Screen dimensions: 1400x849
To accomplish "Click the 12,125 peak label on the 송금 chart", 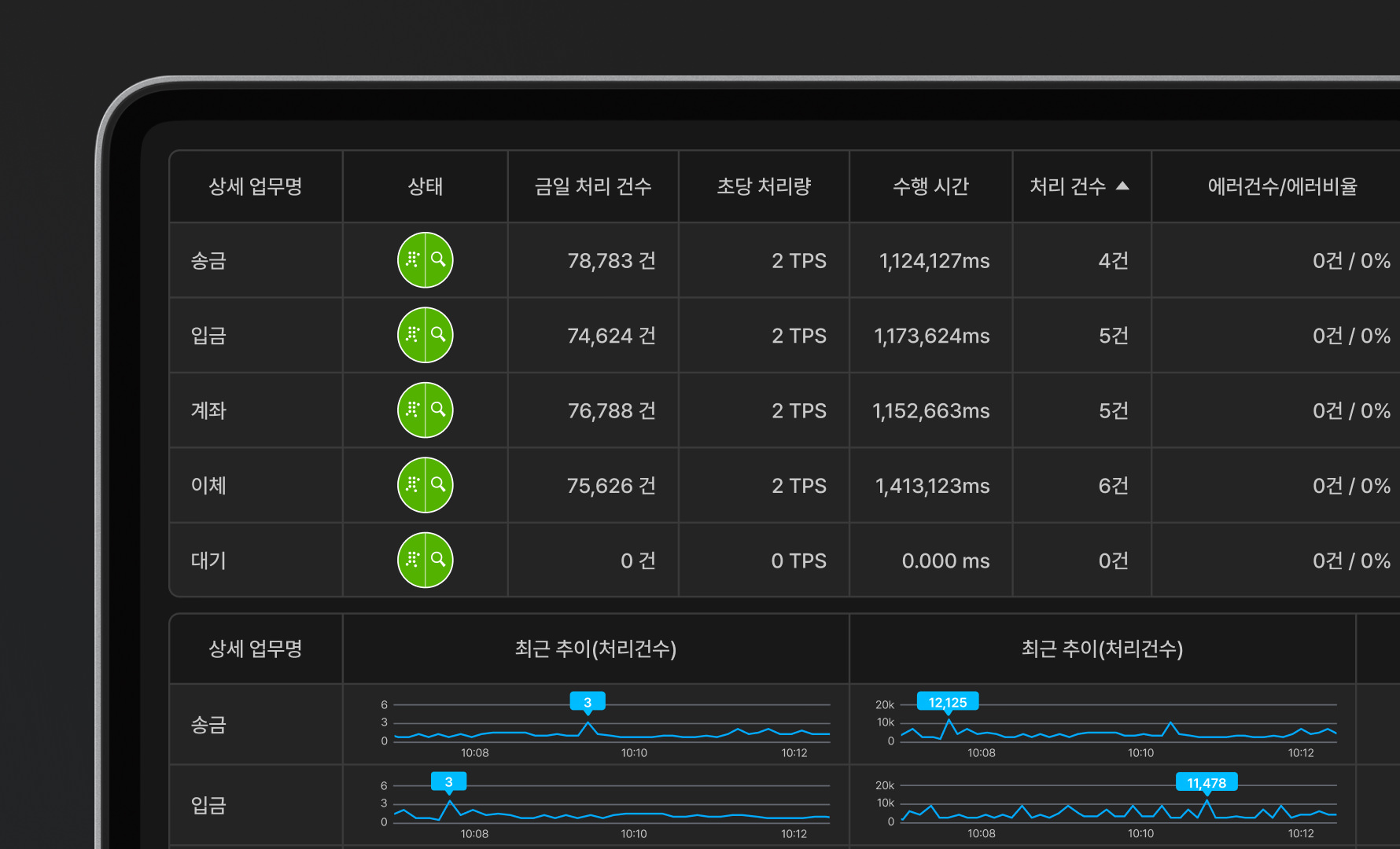I will [x=948, y=702].
